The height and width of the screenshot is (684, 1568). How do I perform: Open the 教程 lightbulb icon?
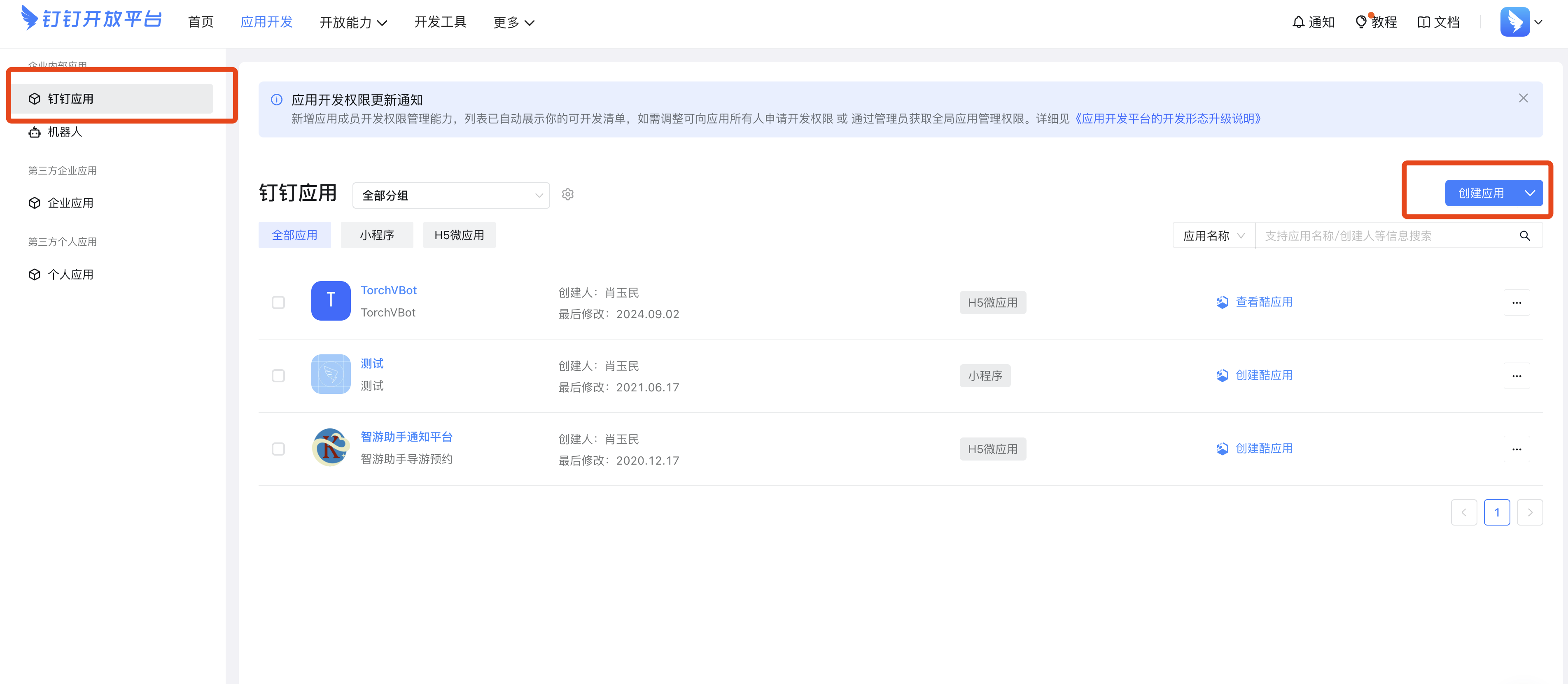coord(1361,22)
